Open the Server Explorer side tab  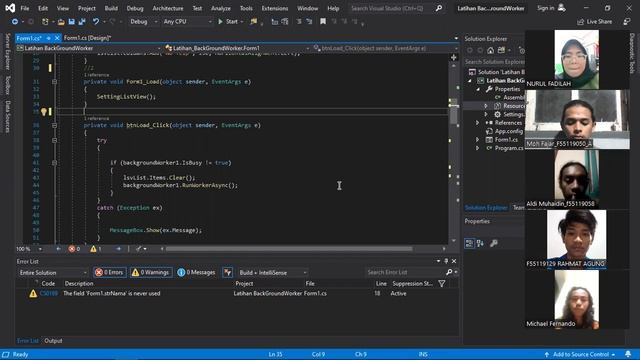coord(7,52)
